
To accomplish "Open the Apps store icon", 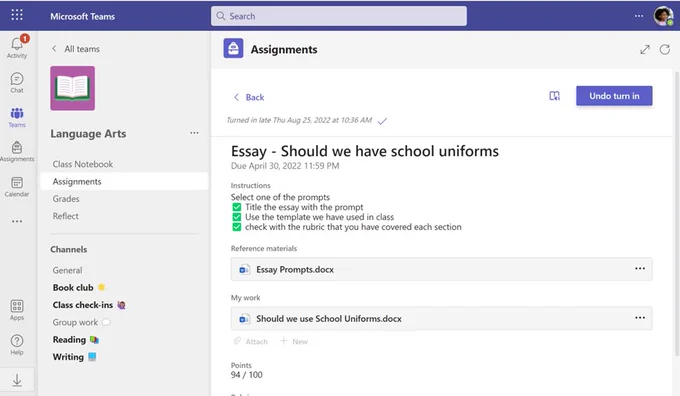I will 17,310.
